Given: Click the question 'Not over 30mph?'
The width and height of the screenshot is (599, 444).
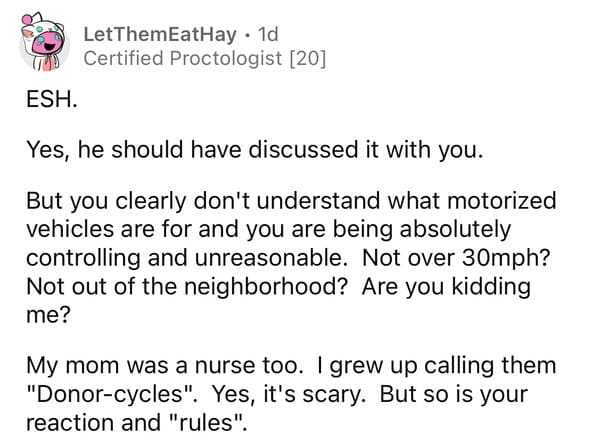Looking at the screenshot, I should 456,258.
